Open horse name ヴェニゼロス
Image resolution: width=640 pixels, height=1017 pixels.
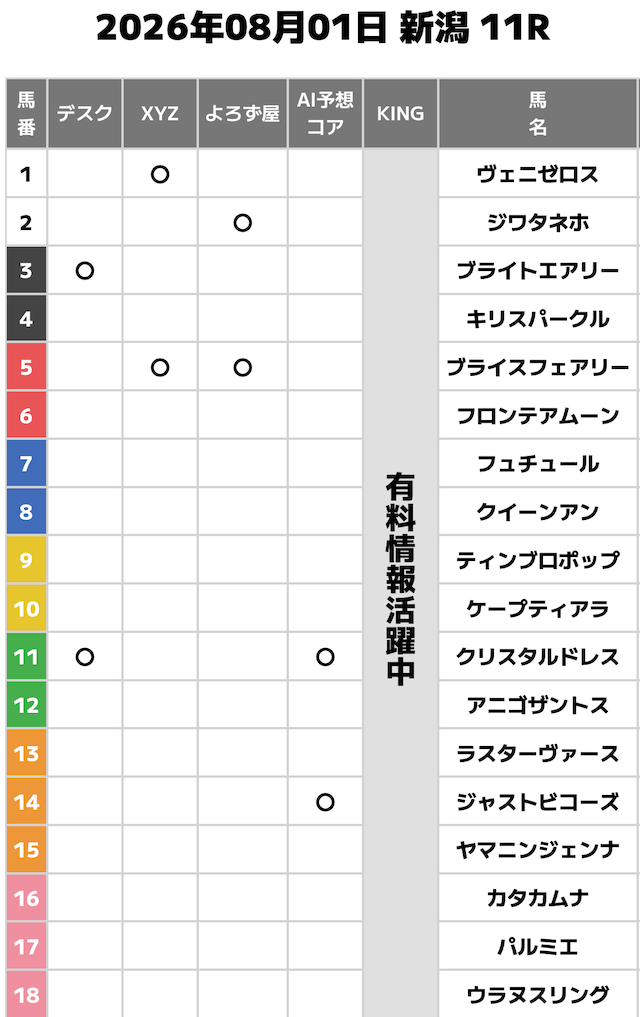click(x=538, y=174)
